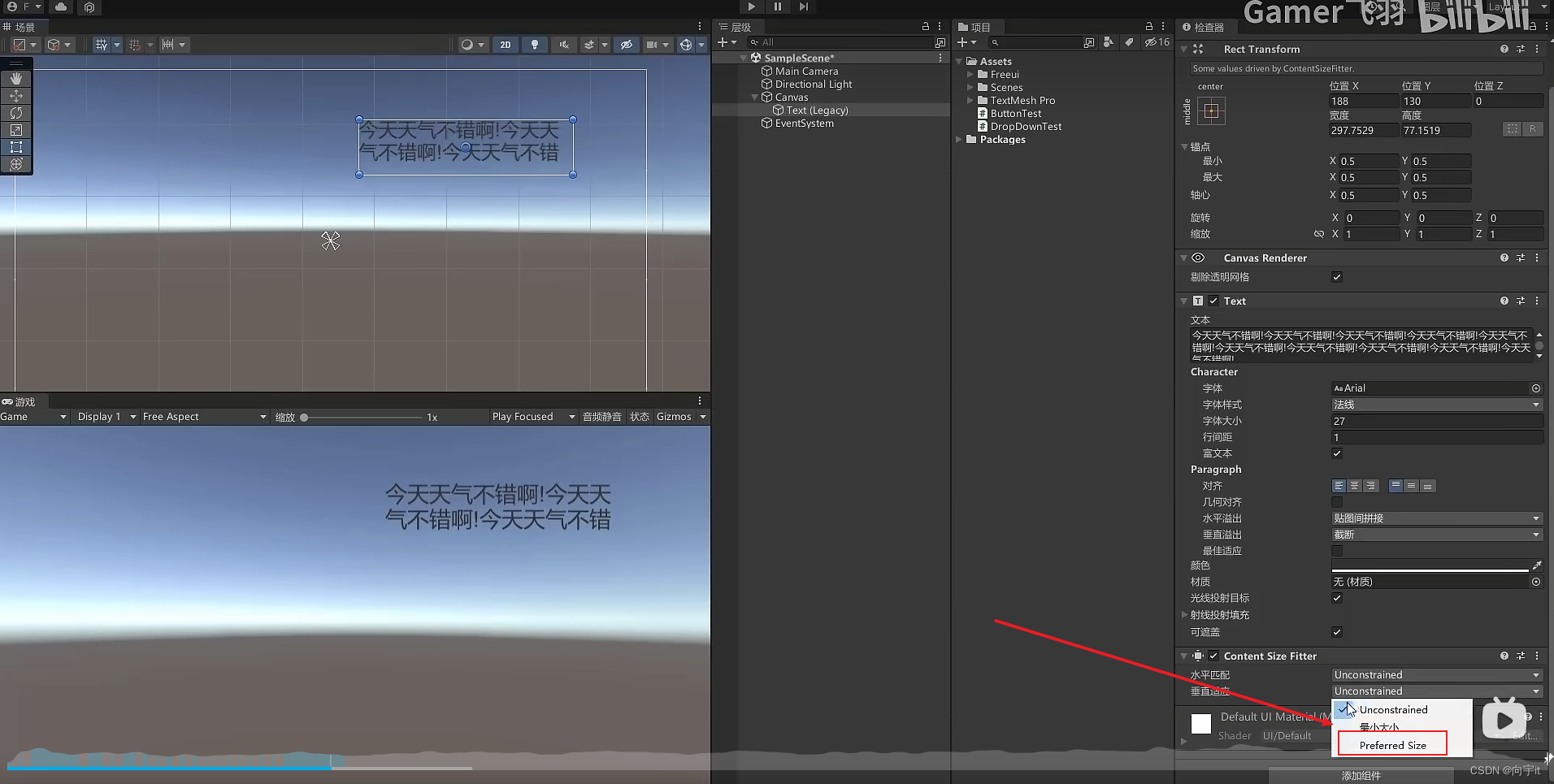The image size is (1554, 784).
Task: Toggle the Rich Text checkbox
Action: (1337, 453)
